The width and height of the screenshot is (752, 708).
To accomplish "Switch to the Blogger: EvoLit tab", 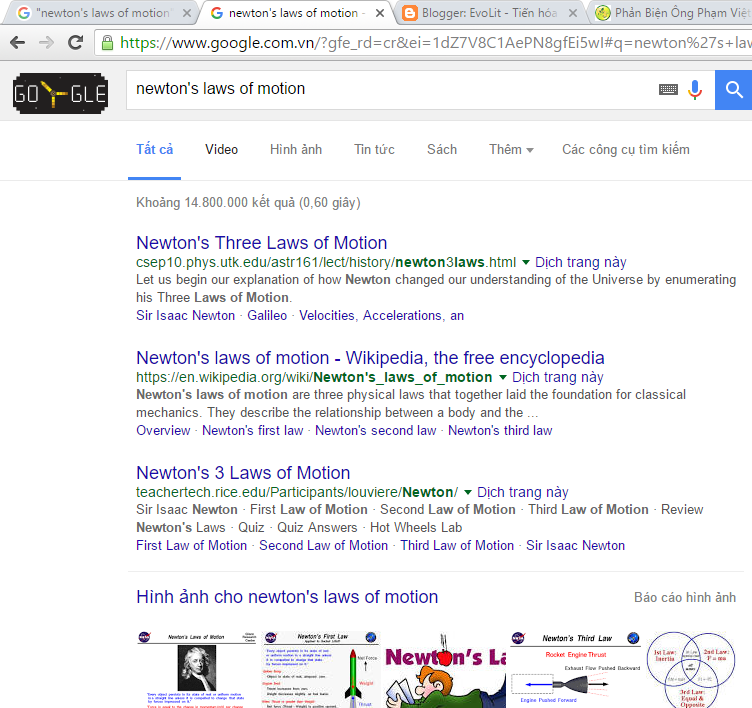I will tap(489, 13).
